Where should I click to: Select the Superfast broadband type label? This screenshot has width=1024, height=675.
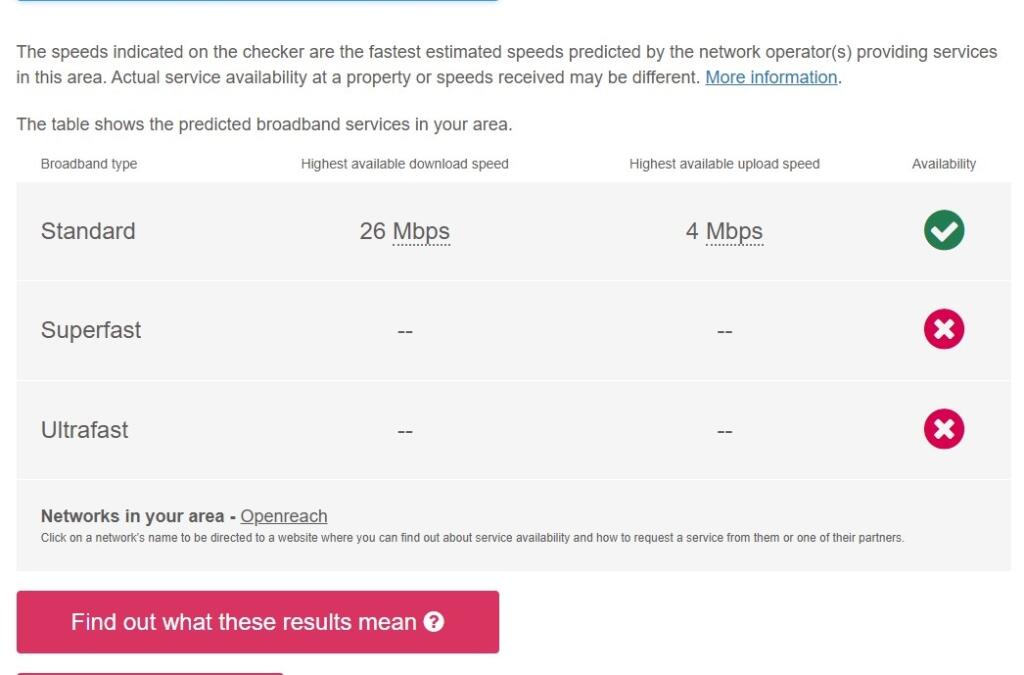[91, 330]
